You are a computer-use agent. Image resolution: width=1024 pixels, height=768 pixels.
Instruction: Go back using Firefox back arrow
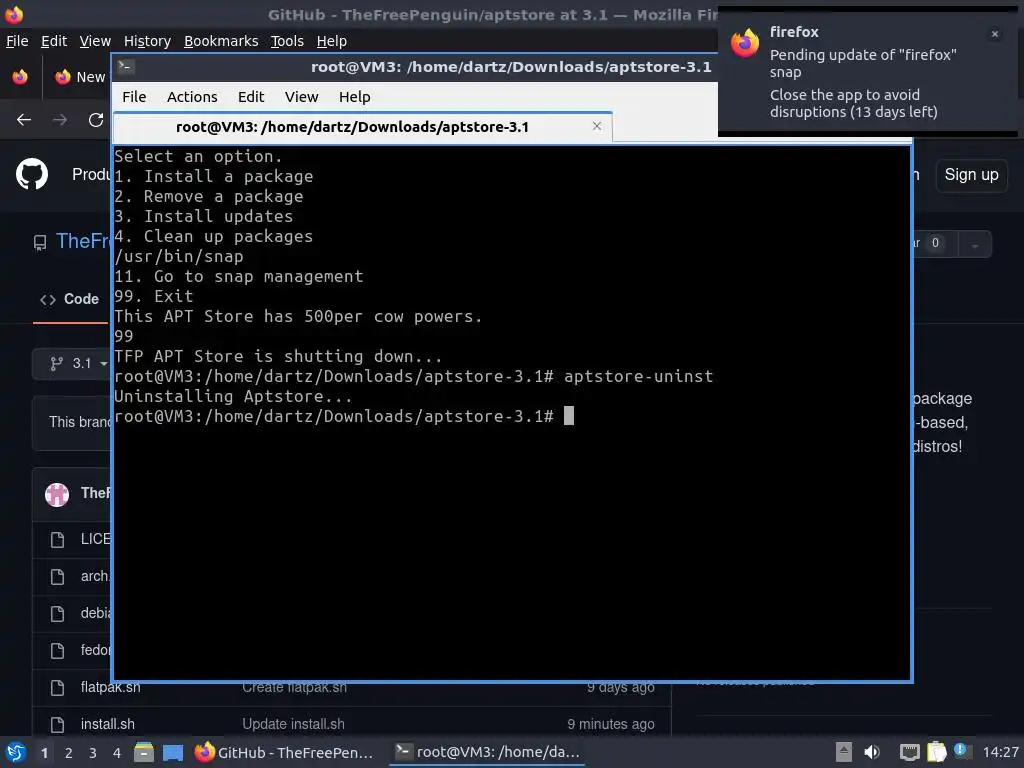(24, 120)
